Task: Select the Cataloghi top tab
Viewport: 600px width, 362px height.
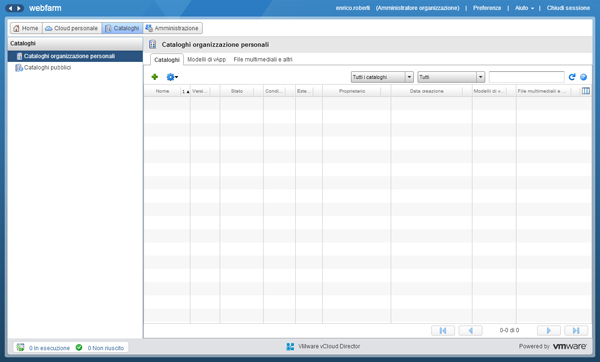Action: tap(122, 28)
